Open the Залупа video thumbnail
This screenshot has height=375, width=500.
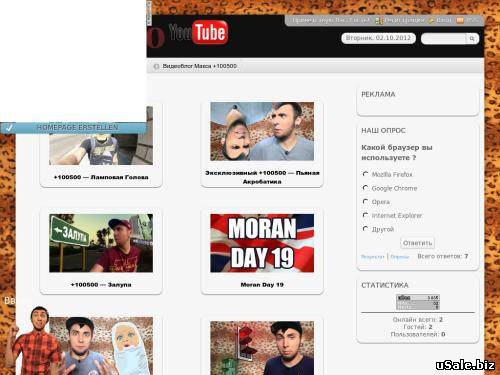[101, 243]
